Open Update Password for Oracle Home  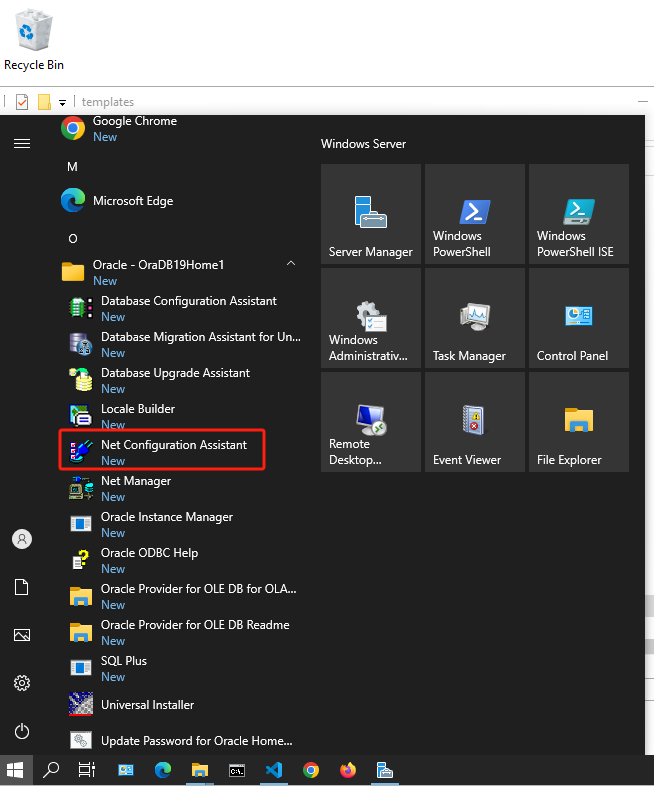click(183, 740)
